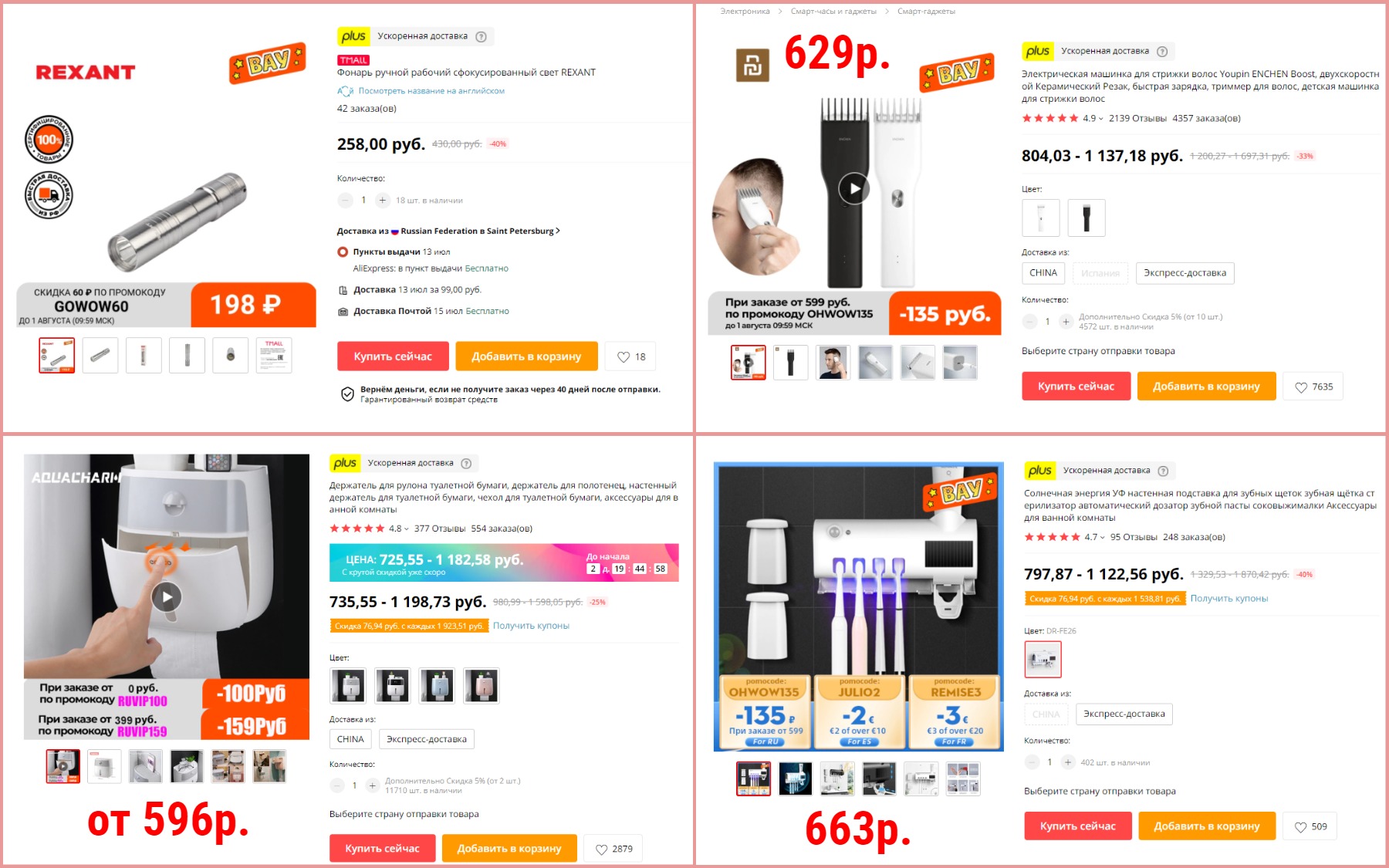Select the black hair clipper color swatch
The width and height of the screenshot is (1389, 868).
[1087, 218]
